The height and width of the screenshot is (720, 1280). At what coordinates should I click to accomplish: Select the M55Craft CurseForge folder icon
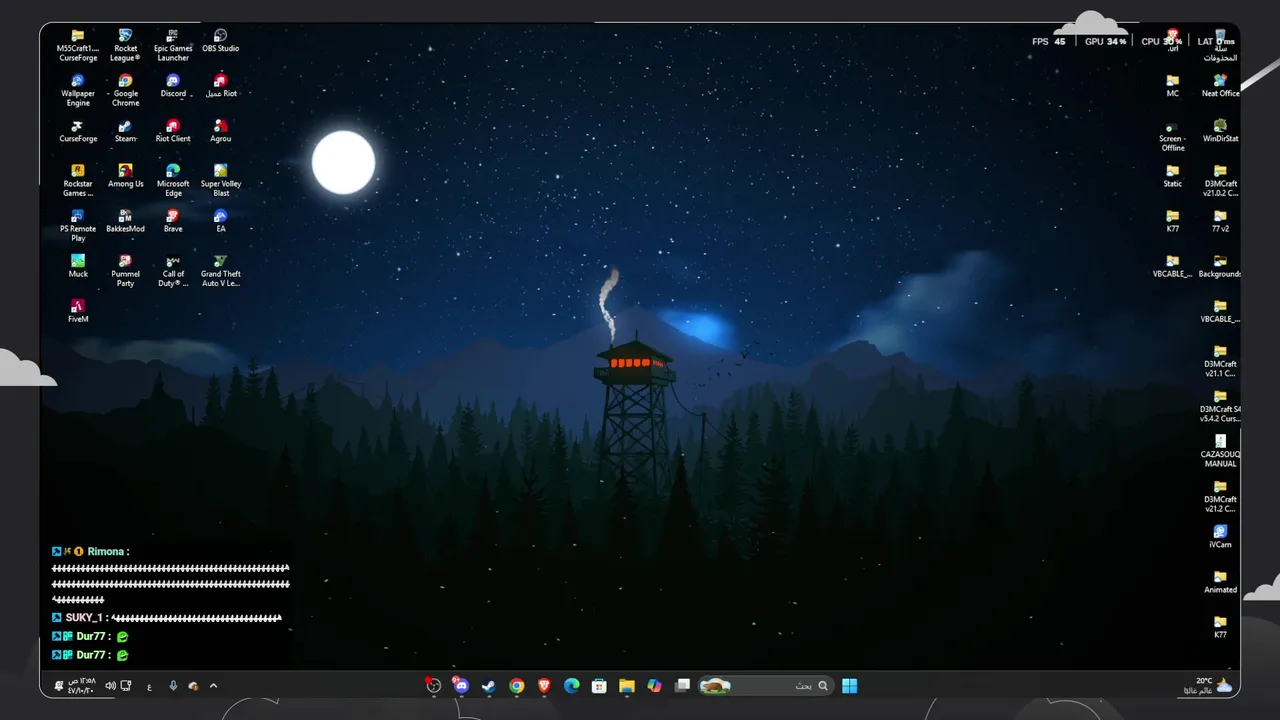78,45
